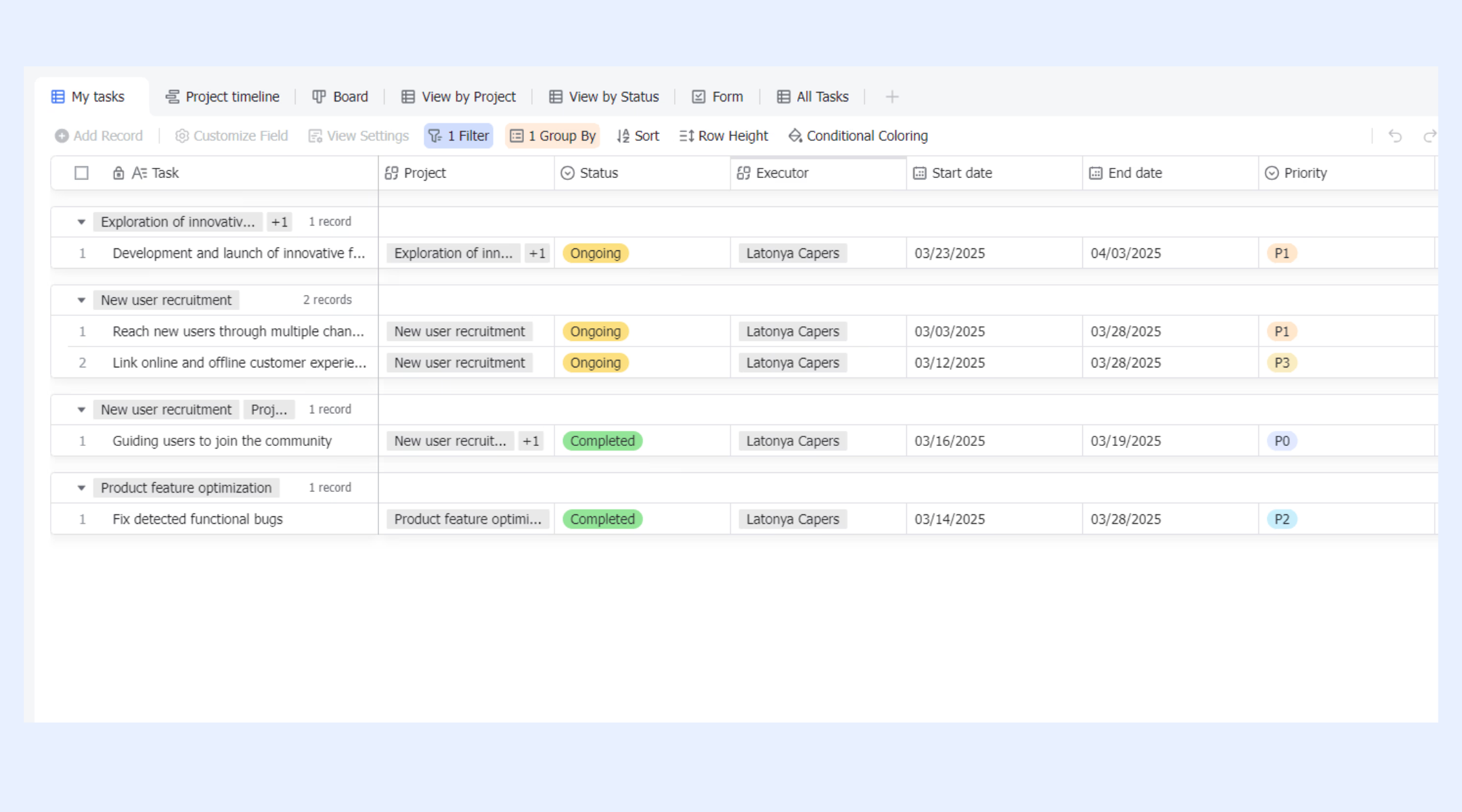Screen dimensions: 1462x812
Task: Click 'Product feature optimi...' project cell
Action: 468,520
